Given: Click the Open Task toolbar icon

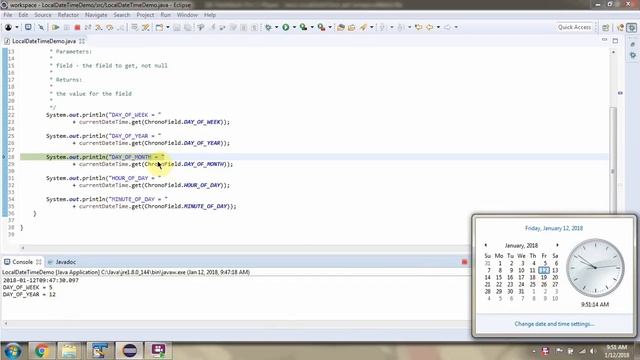Looking at the screenshot, I should pyautogui.click(x=351, y=27).
